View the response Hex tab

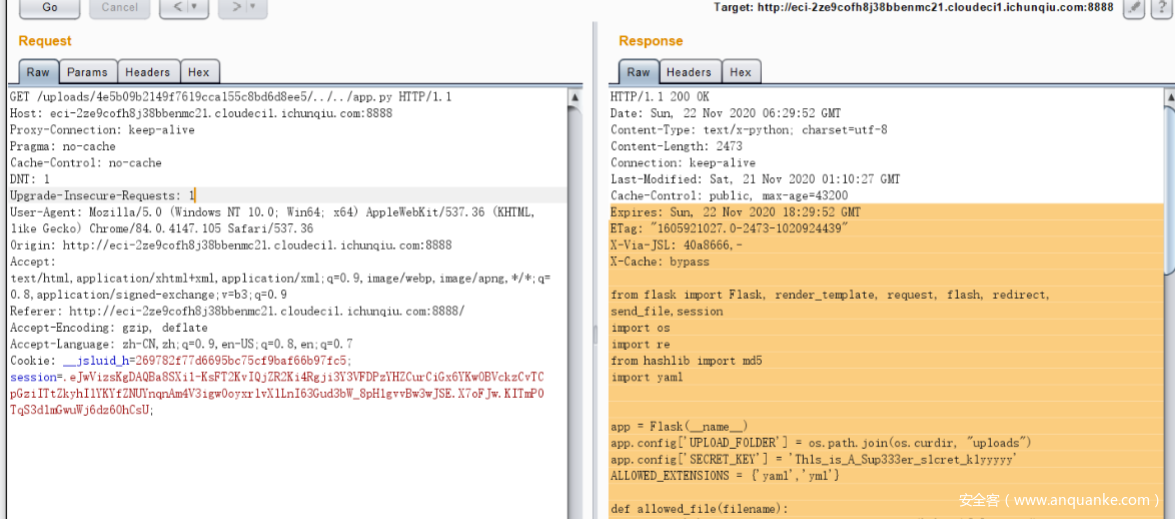(740, 72)
